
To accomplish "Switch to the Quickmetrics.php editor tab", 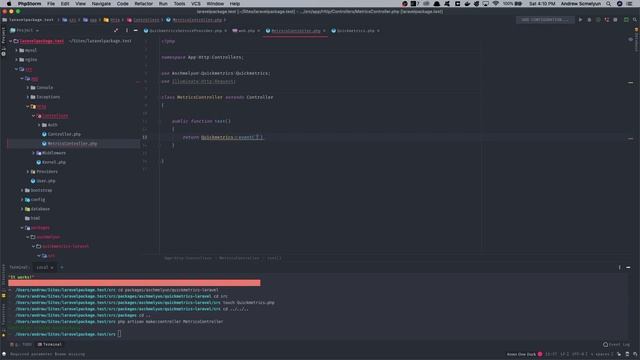I will pos(355,31).
